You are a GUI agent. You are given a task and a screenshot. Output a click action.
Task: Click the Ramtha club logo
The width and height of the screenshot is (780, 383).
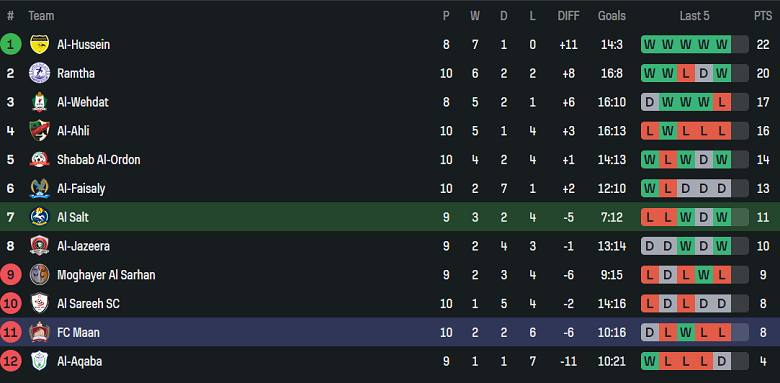39,74
